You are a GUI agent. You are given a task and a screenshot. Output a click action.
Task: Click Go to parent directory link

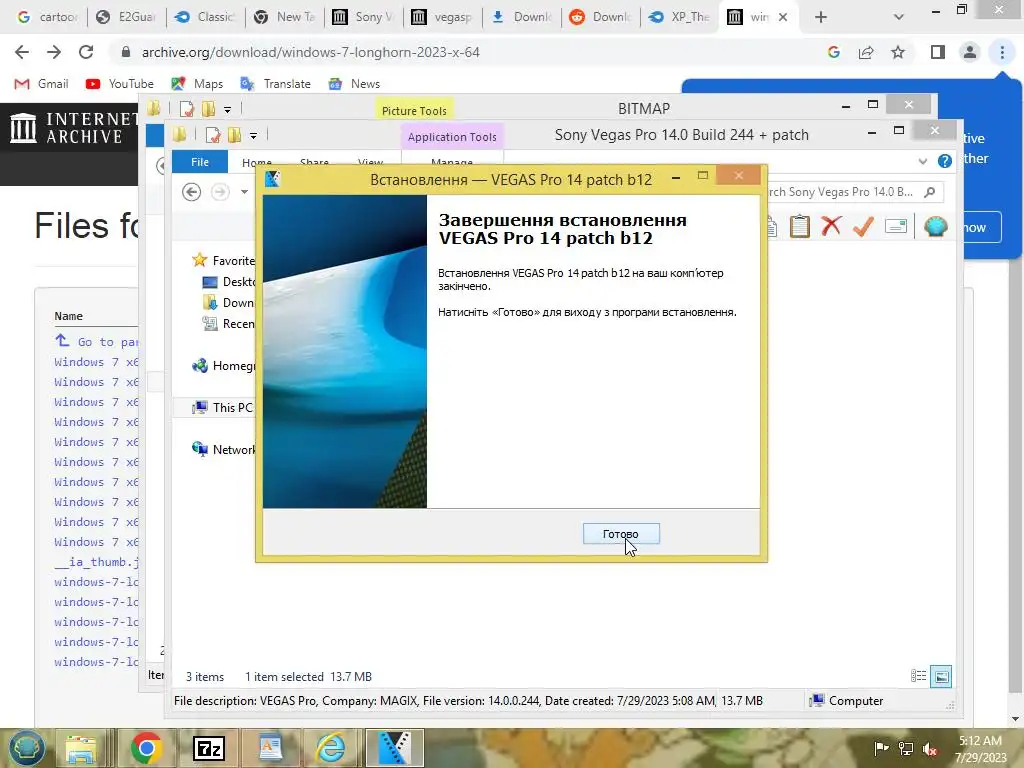tap(96, 342)
